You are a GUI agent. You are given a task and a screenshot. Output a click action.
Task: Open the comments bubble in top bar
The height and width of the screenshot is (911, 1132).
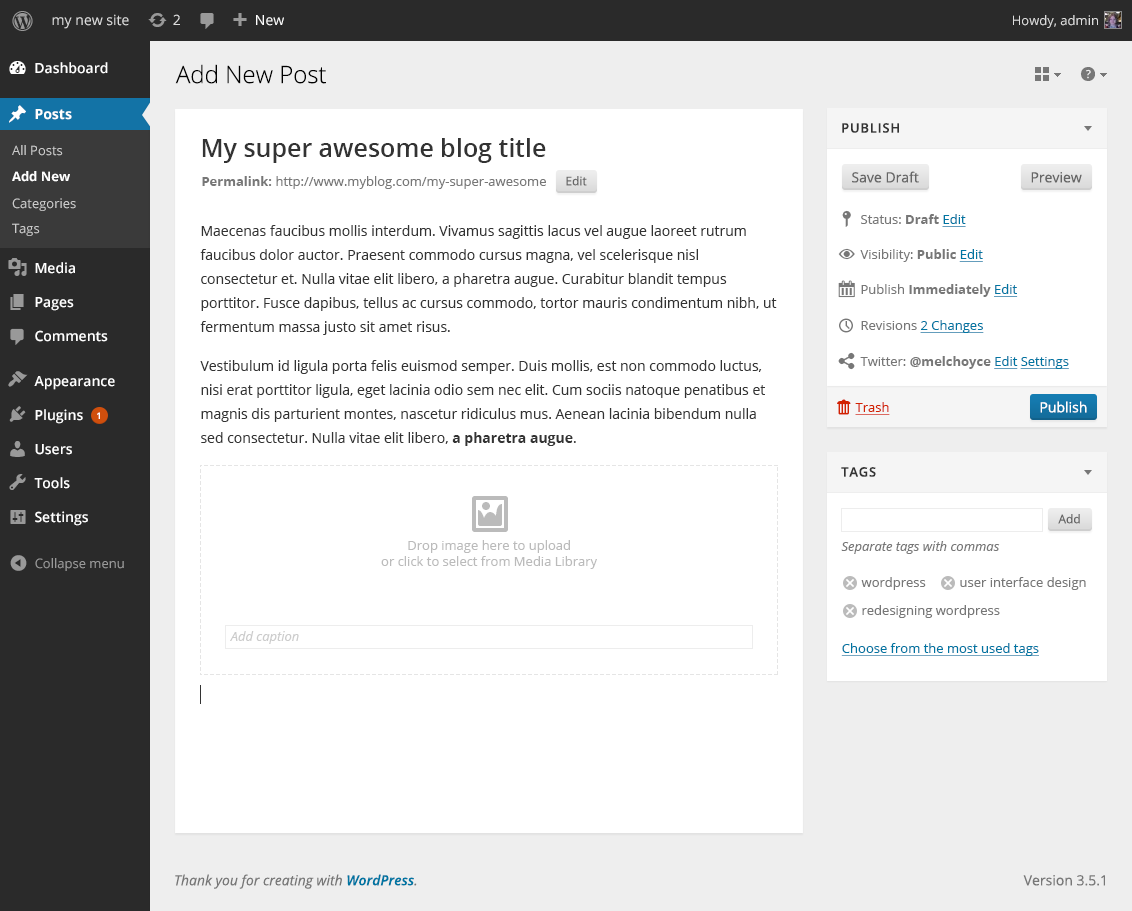click(206, 20)
